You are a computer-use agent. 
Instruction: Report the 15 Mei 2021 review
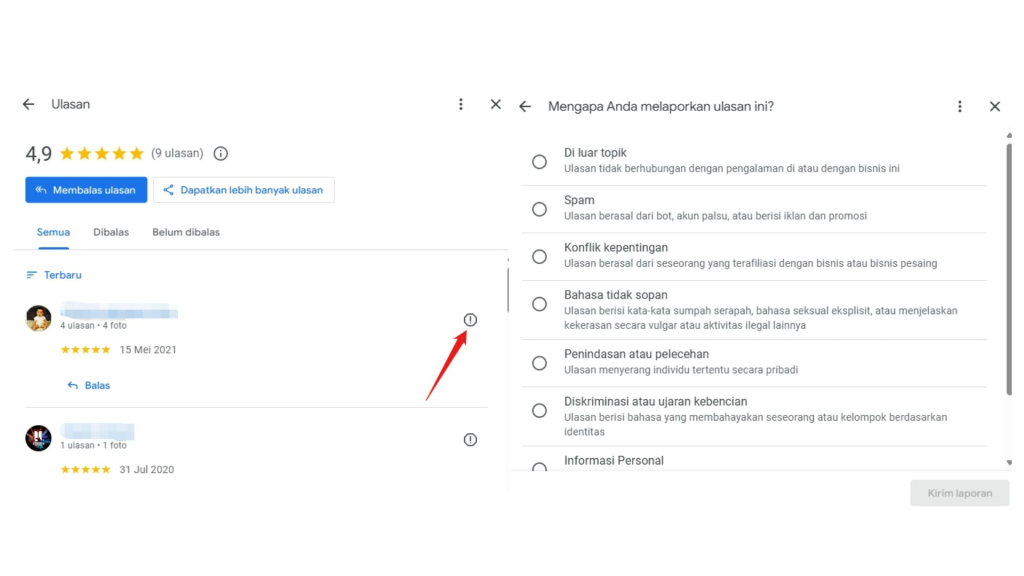[x=470, y=320]
